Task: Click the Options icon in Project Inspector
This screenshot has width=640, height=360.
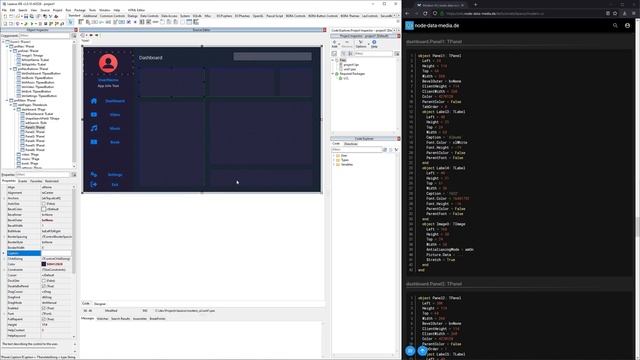Action: [x=361, y=43]
